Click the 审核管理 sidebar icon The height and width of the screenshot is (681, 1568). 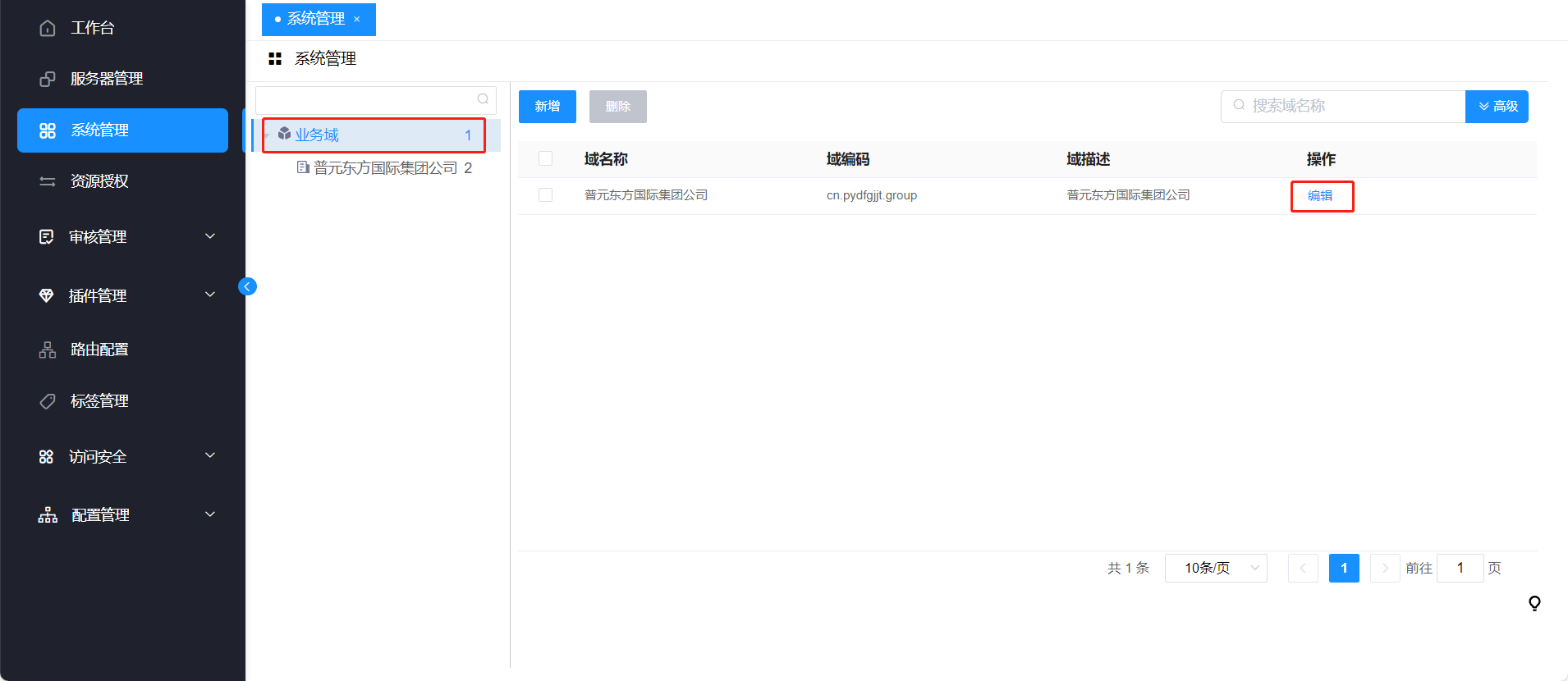coord(47,237)
